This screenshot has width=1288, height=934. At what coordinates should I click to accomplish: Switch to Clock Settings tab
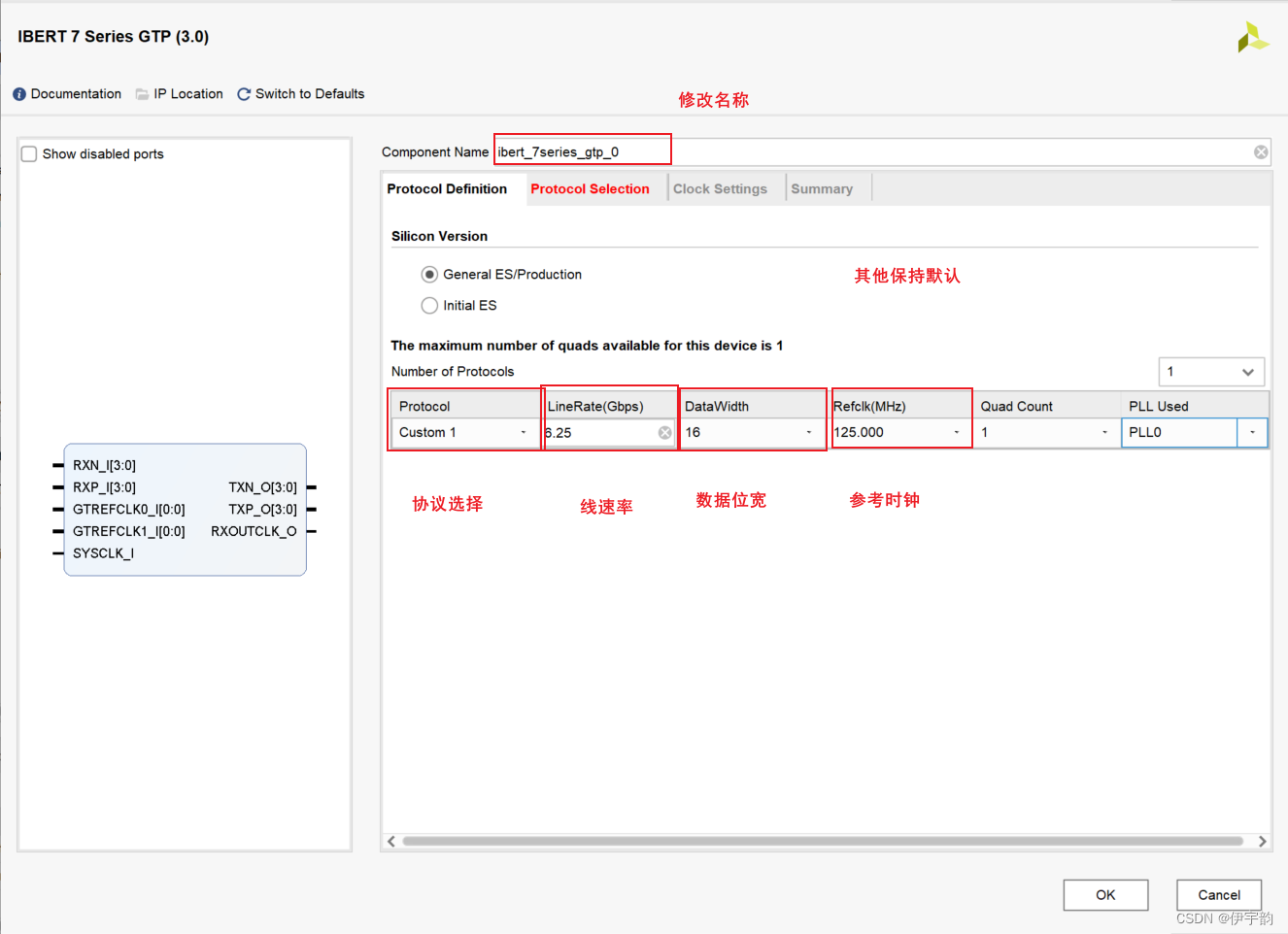coord(720,189)
